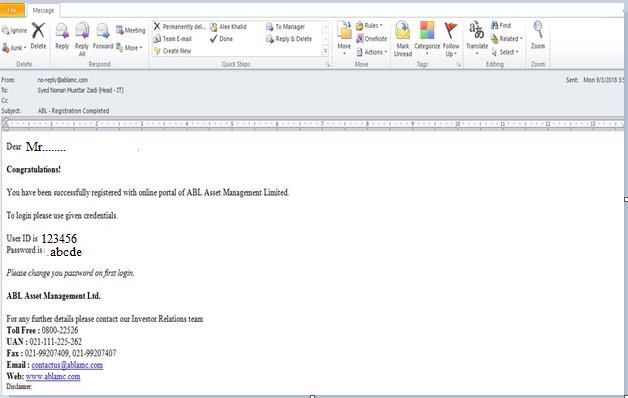Viewport: 628px width, 398px height.
Task: Visit the www.ablamc.com web link
Action: [53, 376]
